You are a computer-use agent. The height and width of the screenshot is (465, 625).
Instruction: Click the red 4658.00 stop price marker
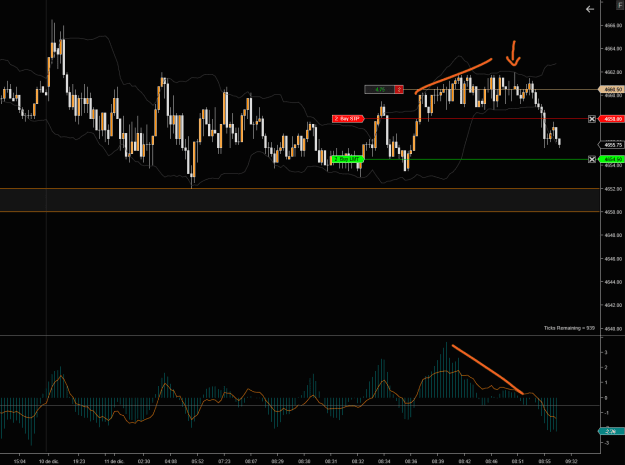click(x=612, y=119)
